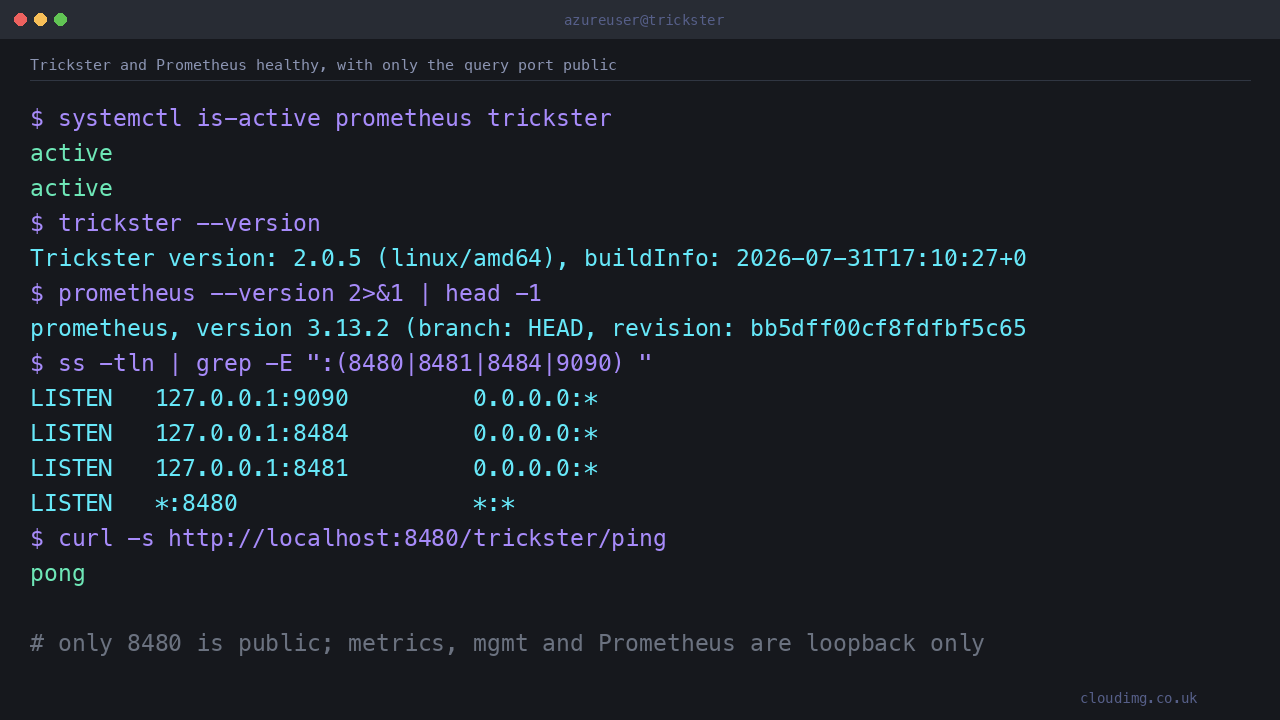Click the LISTEN row for 127.0.0.1:8484
The image size is (1280, 720).
[314, 433]
